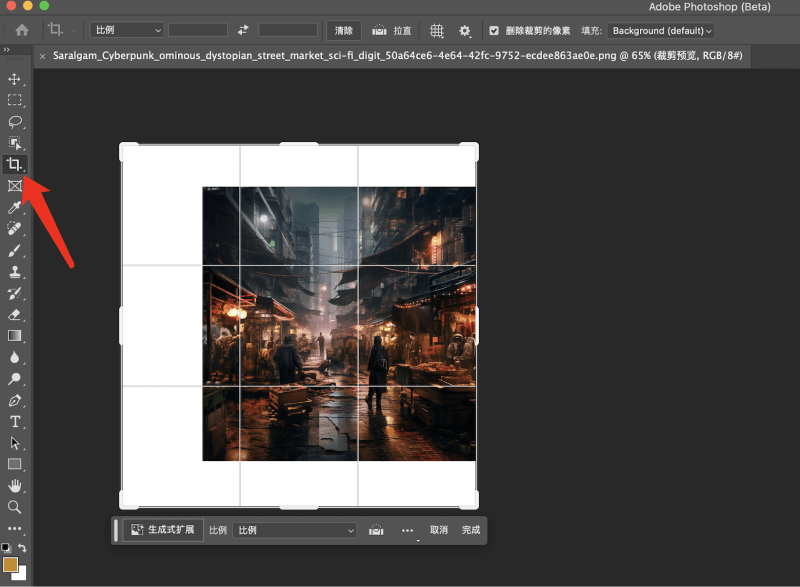Select the Crop tool

14,164
